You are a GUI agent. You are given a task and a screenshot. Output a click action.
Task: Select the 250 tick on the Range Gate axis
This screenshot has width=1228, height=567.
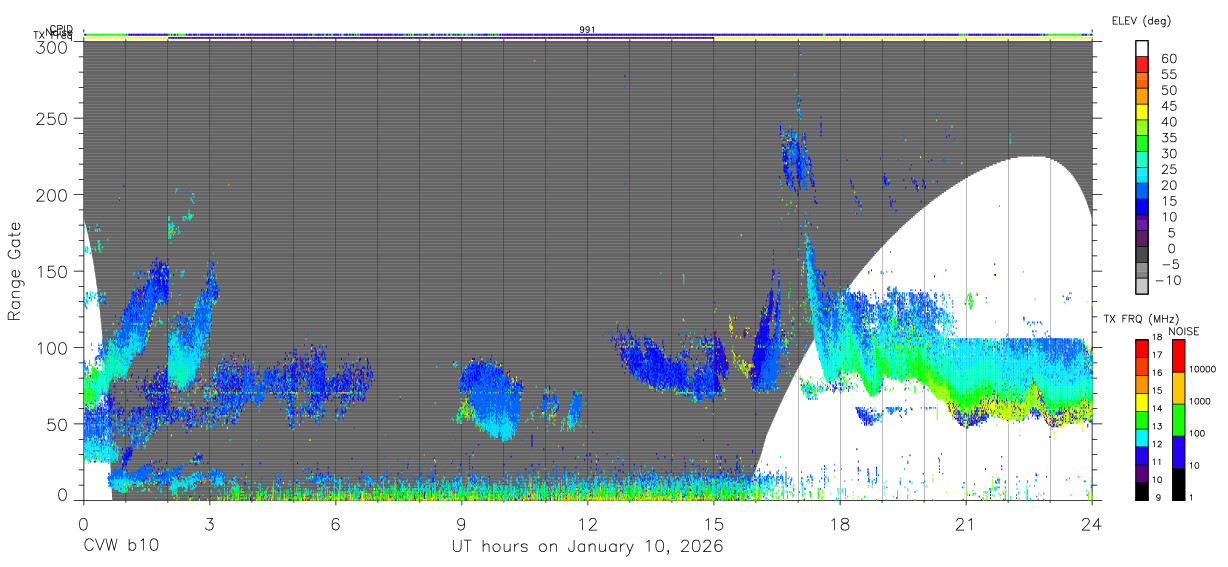pyautogui.click(x=53, y=118)
